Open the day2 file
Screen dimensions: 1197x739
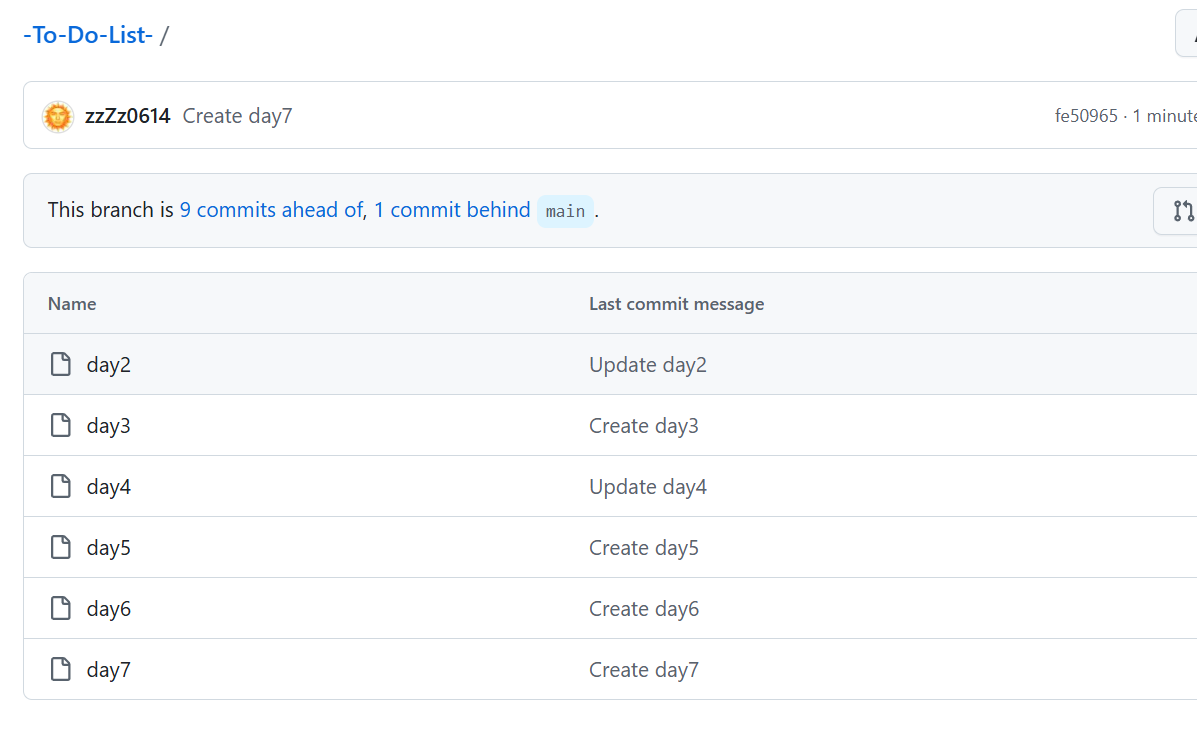coord(109,364)
